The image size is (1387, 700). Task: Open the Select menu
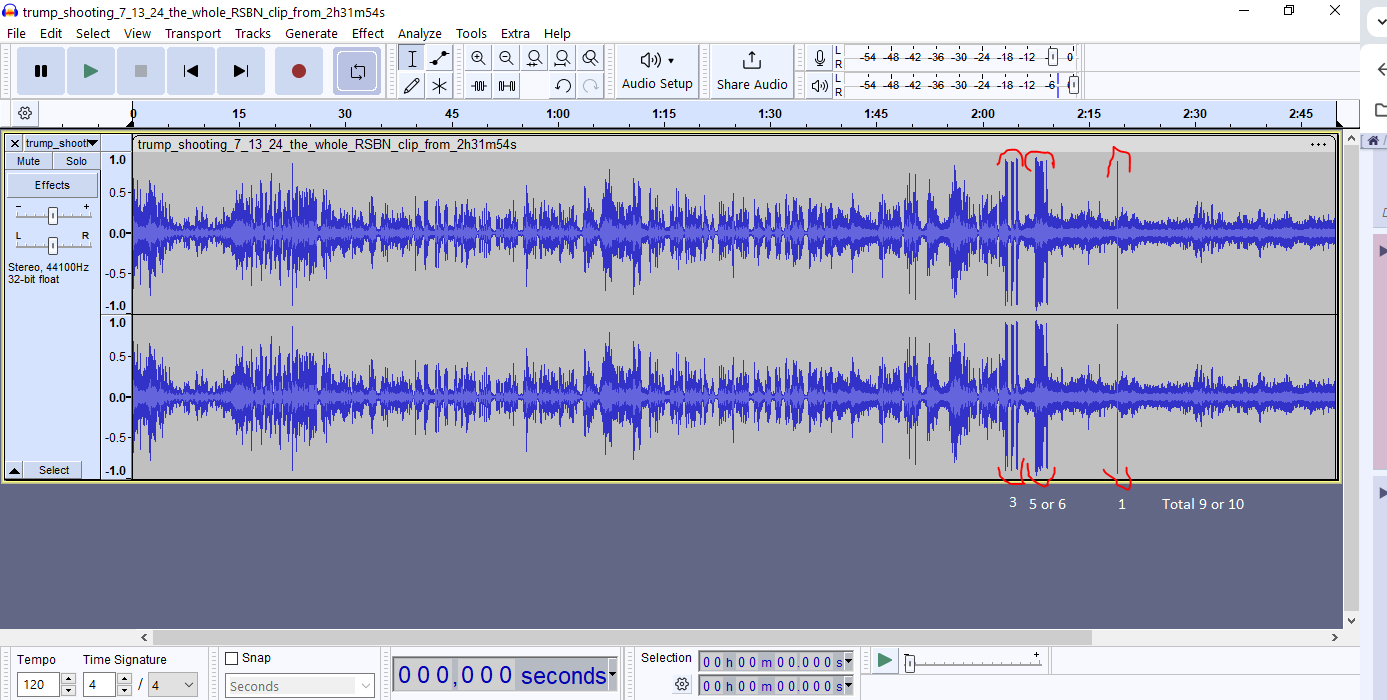pos(93,33)
